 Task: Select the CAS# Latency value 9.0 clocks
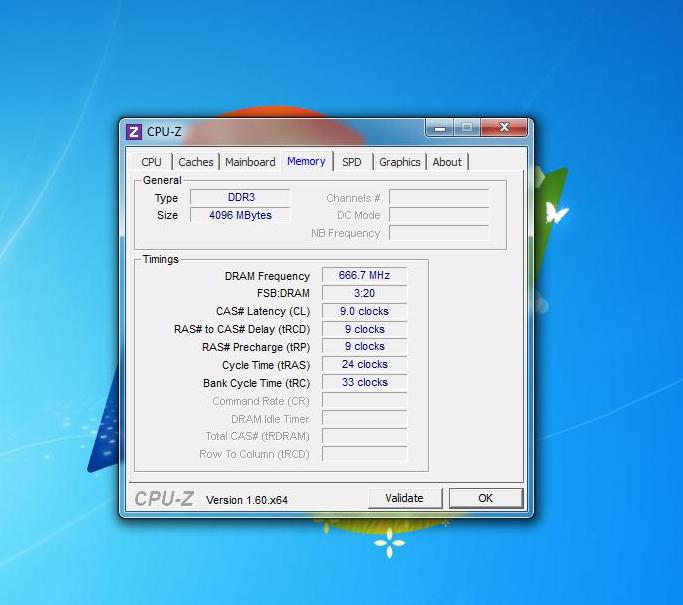pyautogui.click(x=364, y=311)
